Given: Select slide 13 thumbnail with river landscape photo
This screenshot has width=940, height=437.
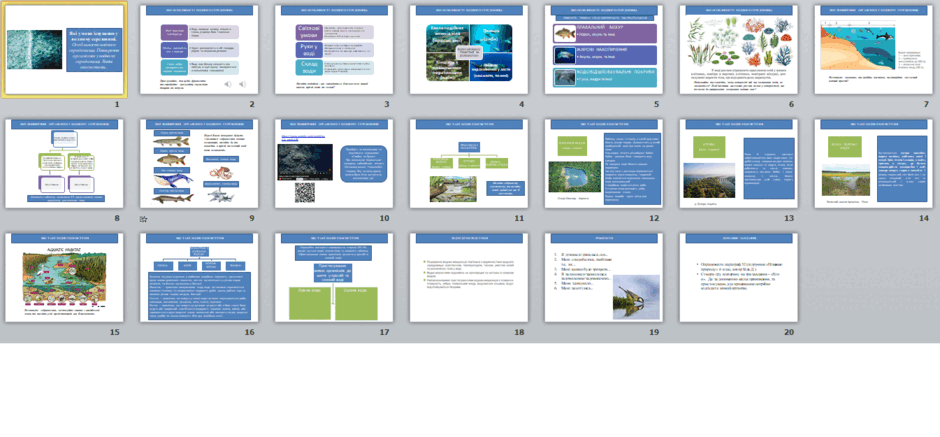Looking at the screenshot, I should (x=739, y=164).
